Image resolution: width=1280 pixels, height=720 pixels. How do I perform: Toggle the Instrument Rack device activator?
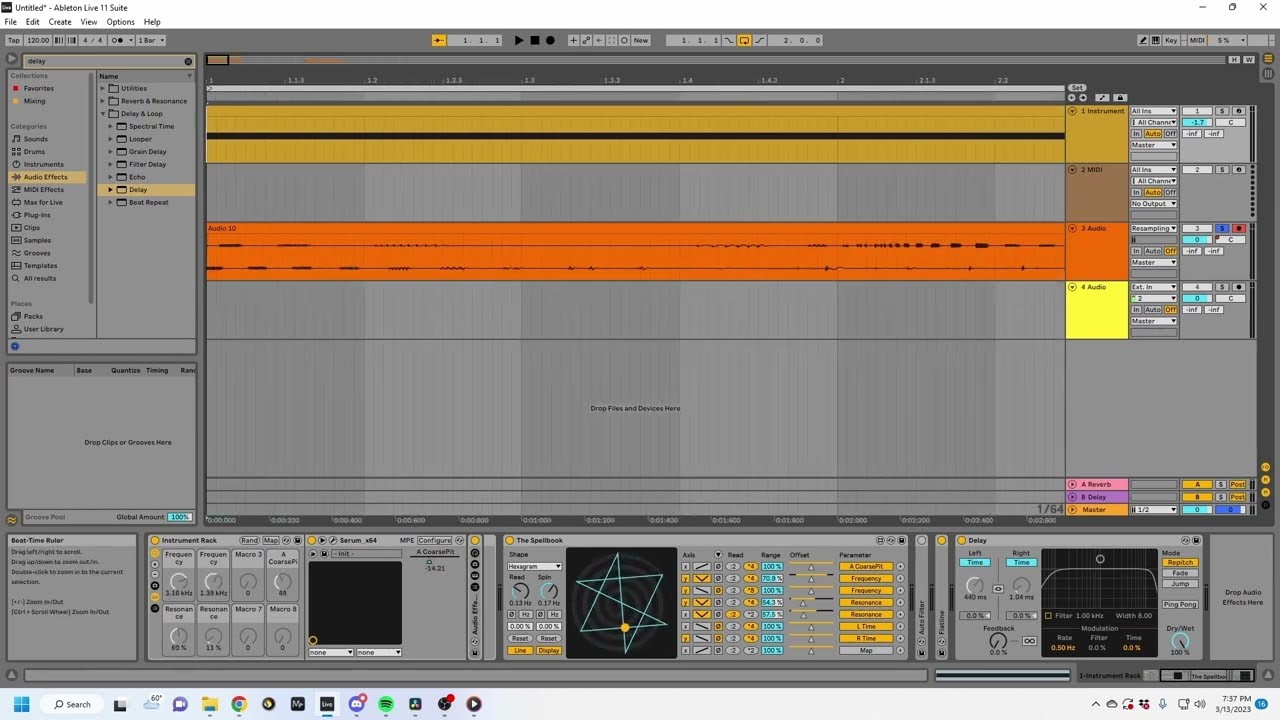(x=155, y=540)
